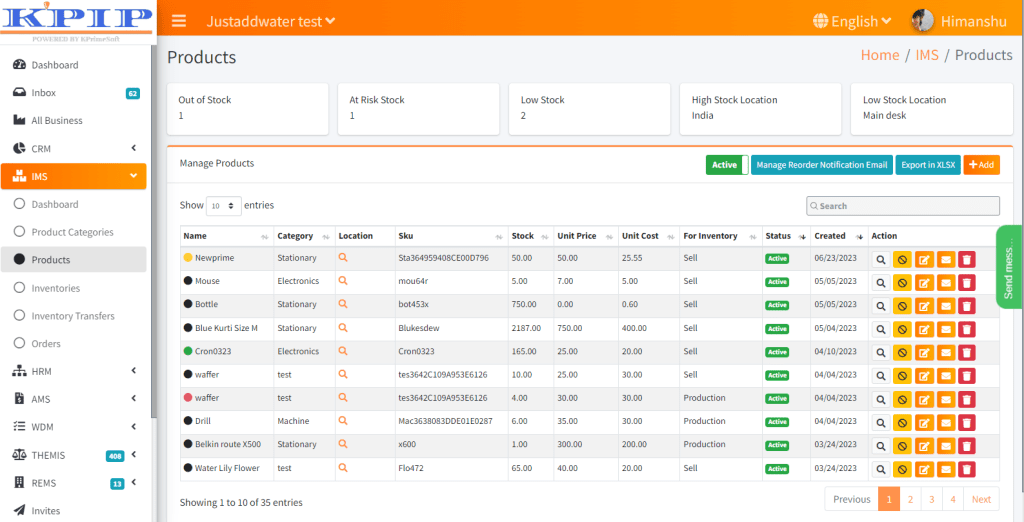1024x522 pixels.
Task: View location of Bottle product
Action: pyautogui.click(x=343, y=304)
